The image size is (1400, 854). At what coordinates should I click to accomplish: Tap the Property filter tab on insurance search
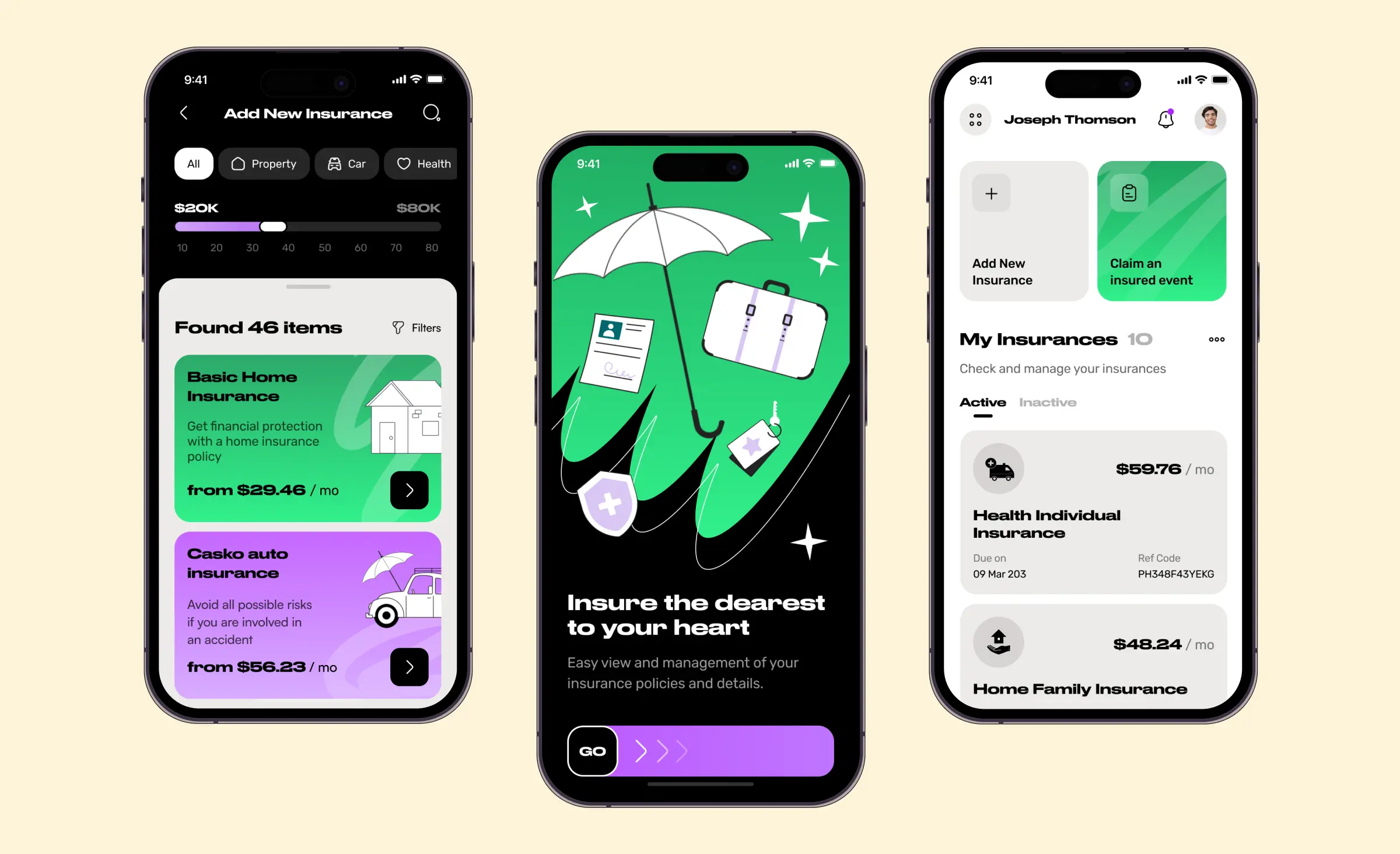pos(263,164)
